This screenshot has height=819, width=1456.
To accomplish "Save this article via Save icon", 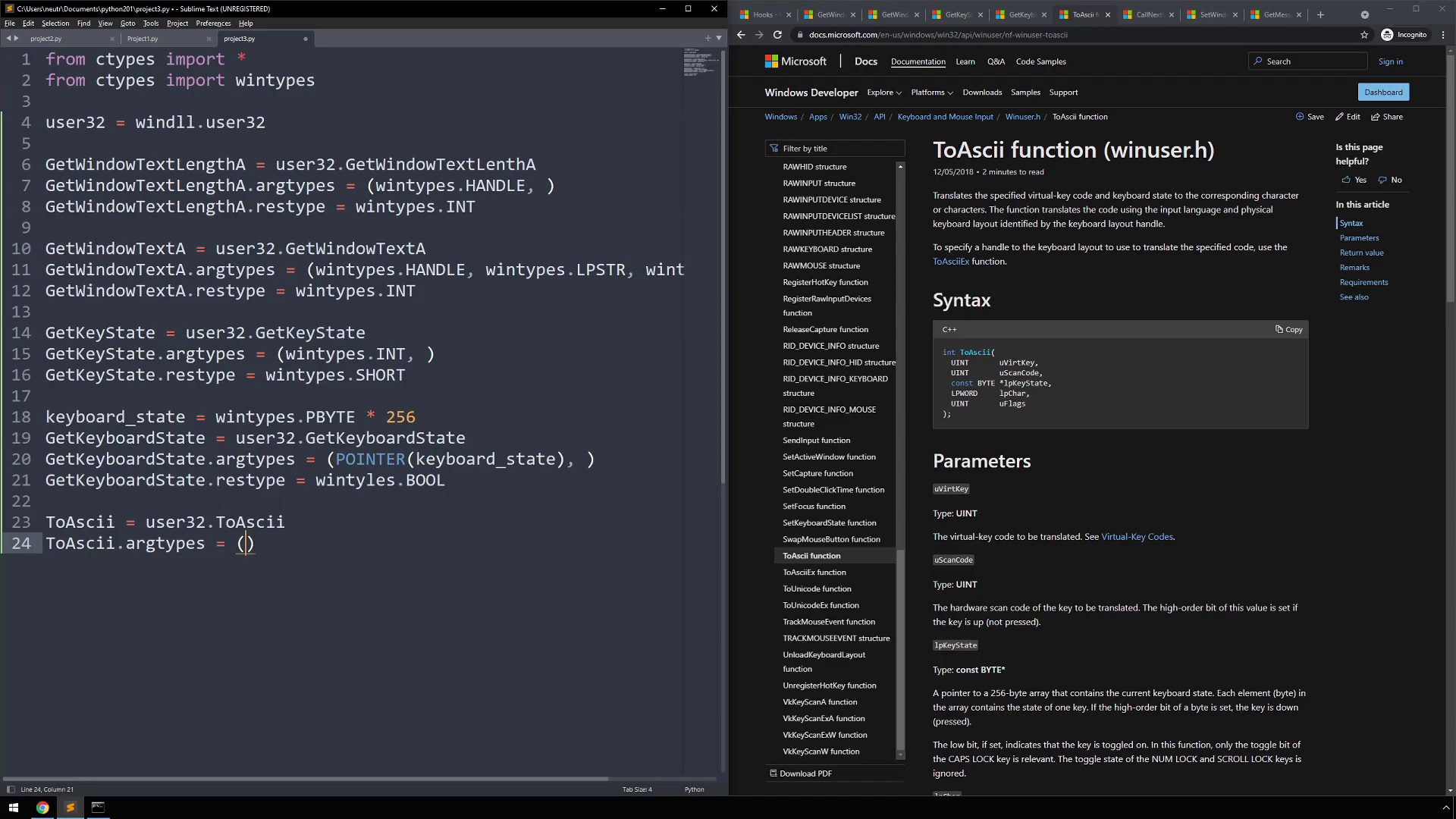I will (x=1310, y=117).
